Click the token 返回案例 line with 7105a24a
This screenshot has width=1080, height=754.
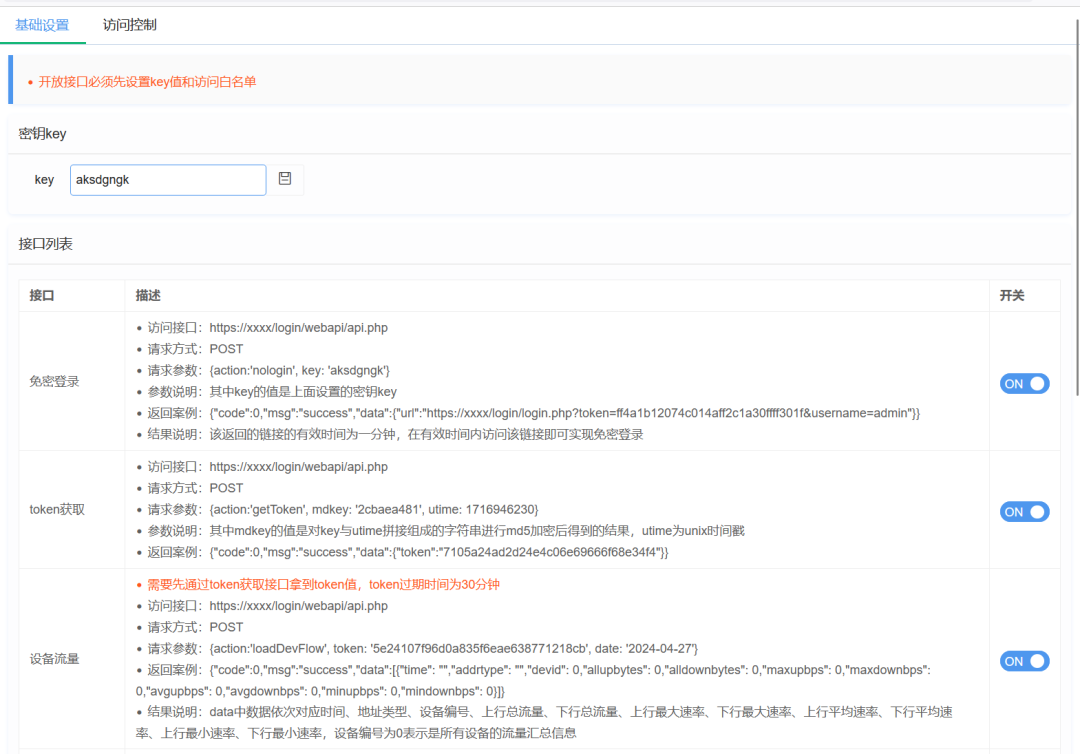pos(408,552)
